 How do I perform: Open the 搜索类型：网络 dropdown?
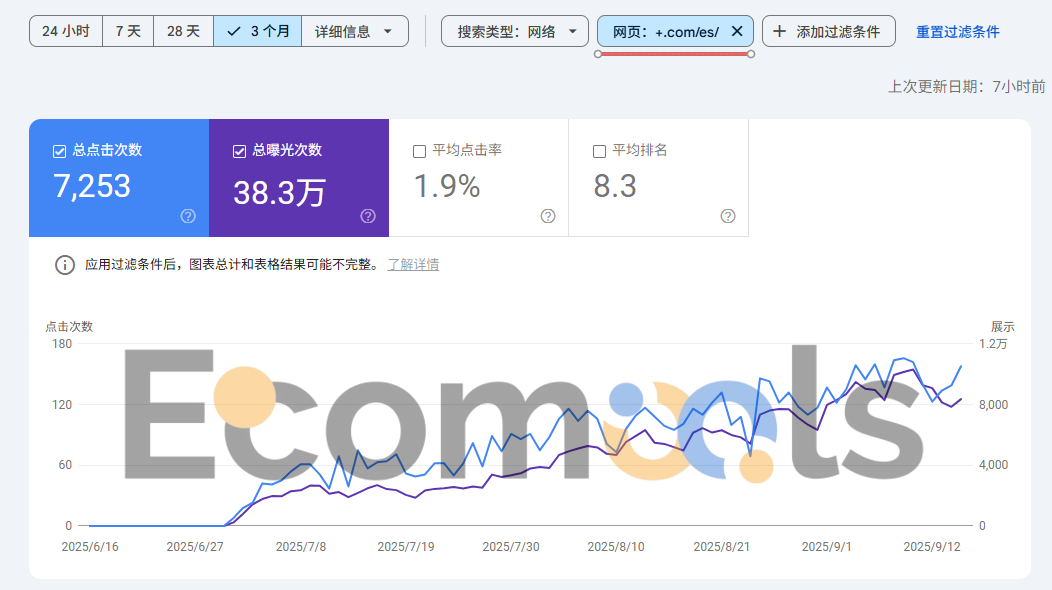515,31
